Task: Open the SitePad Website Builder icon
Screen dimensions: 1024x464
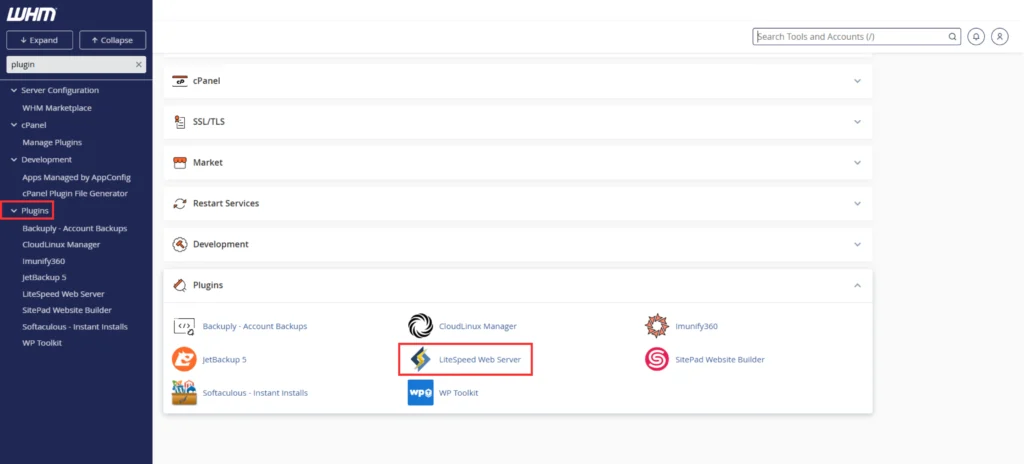Action: (x=656, y=359)
